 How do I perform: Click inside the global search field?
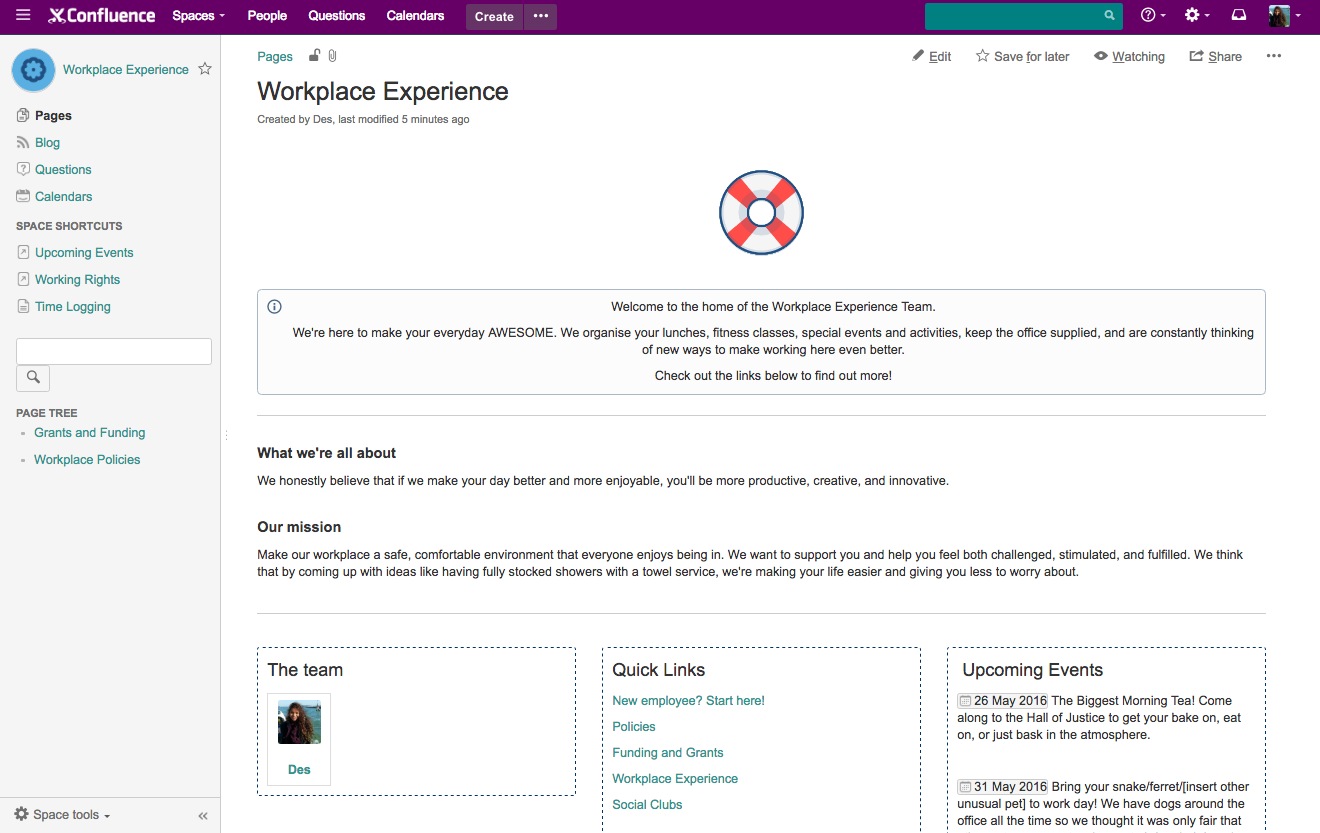(x=1015, y=15)
